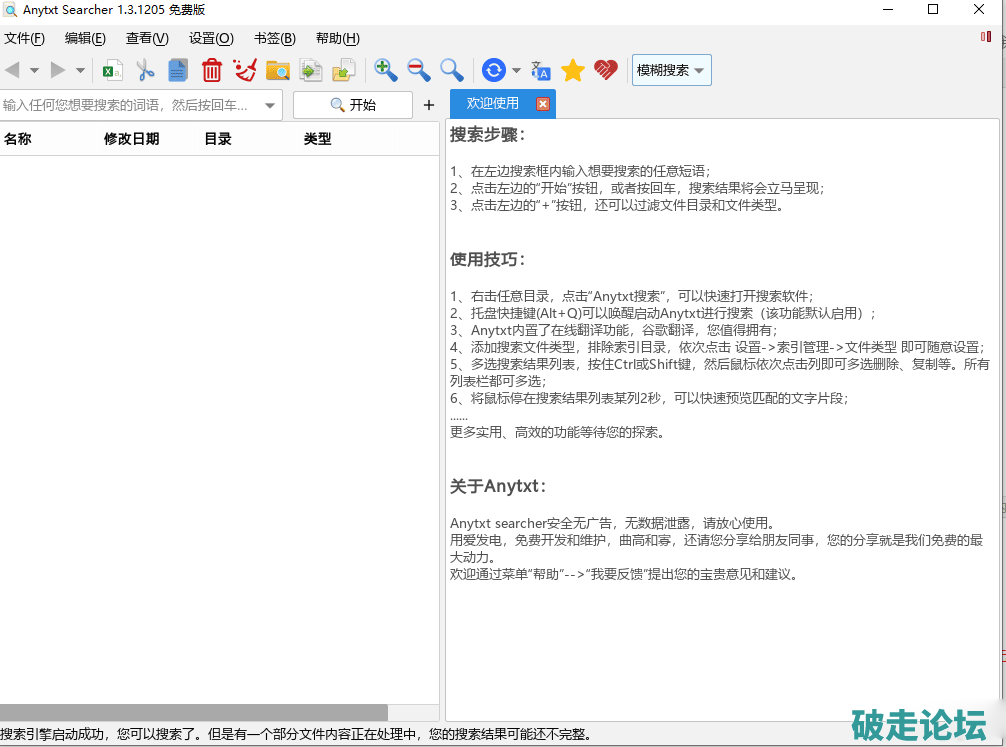Viewport: 1006px width, 747px height.
Task: Click the Excel export icon
Action: (113, 70)
